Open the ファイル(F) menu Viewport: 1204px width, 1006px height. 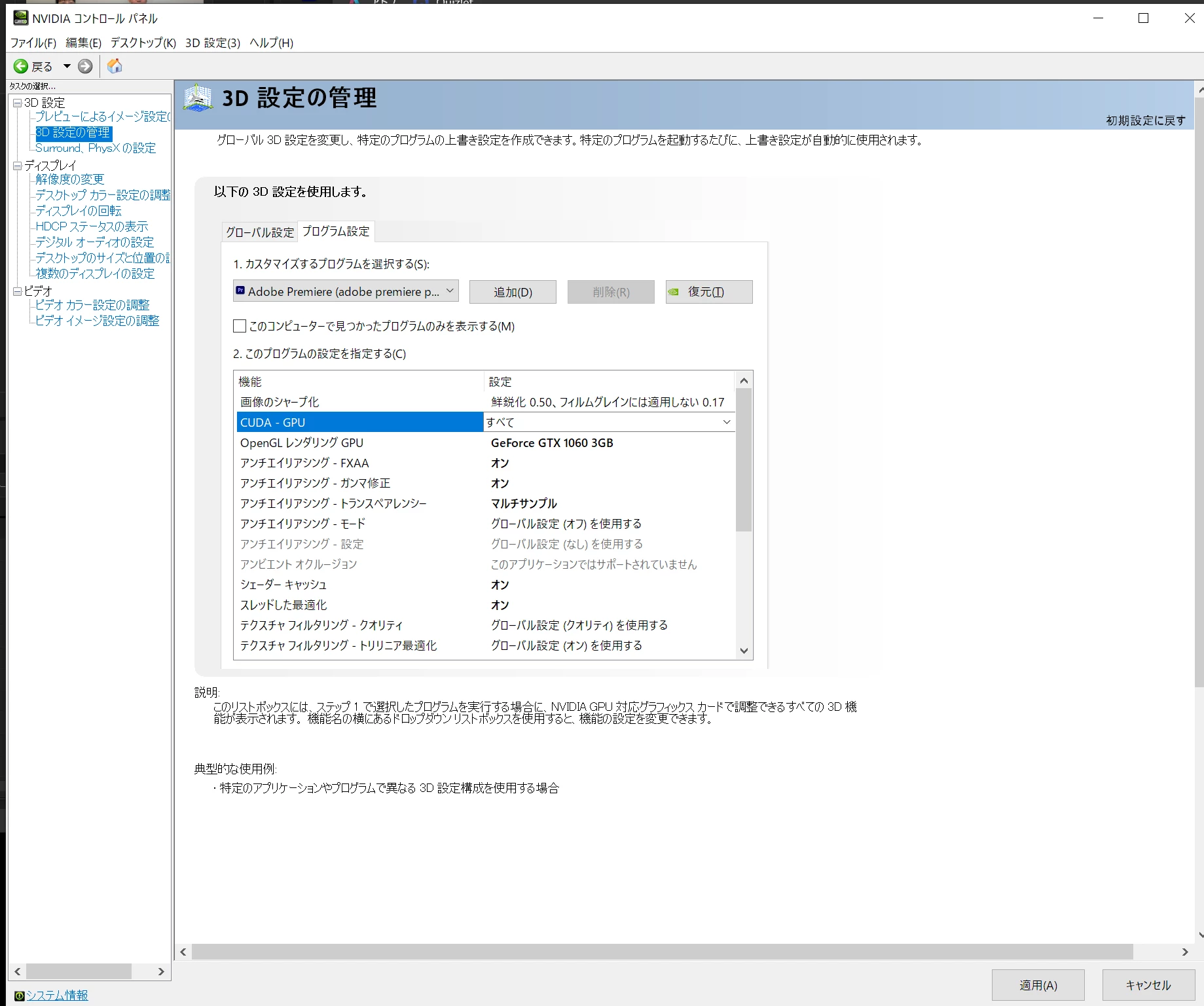[x=33, y=43]
